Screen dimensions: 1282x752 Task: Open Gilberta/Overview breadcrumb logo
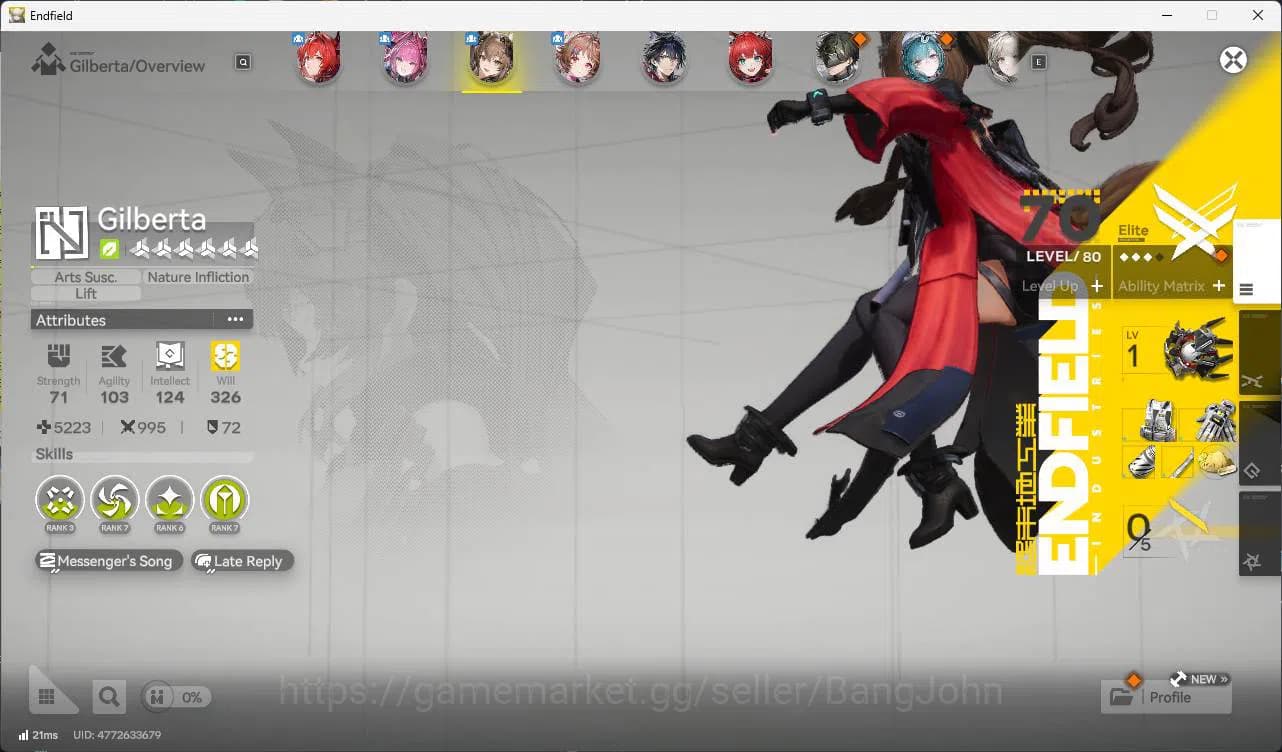(48, 60)
